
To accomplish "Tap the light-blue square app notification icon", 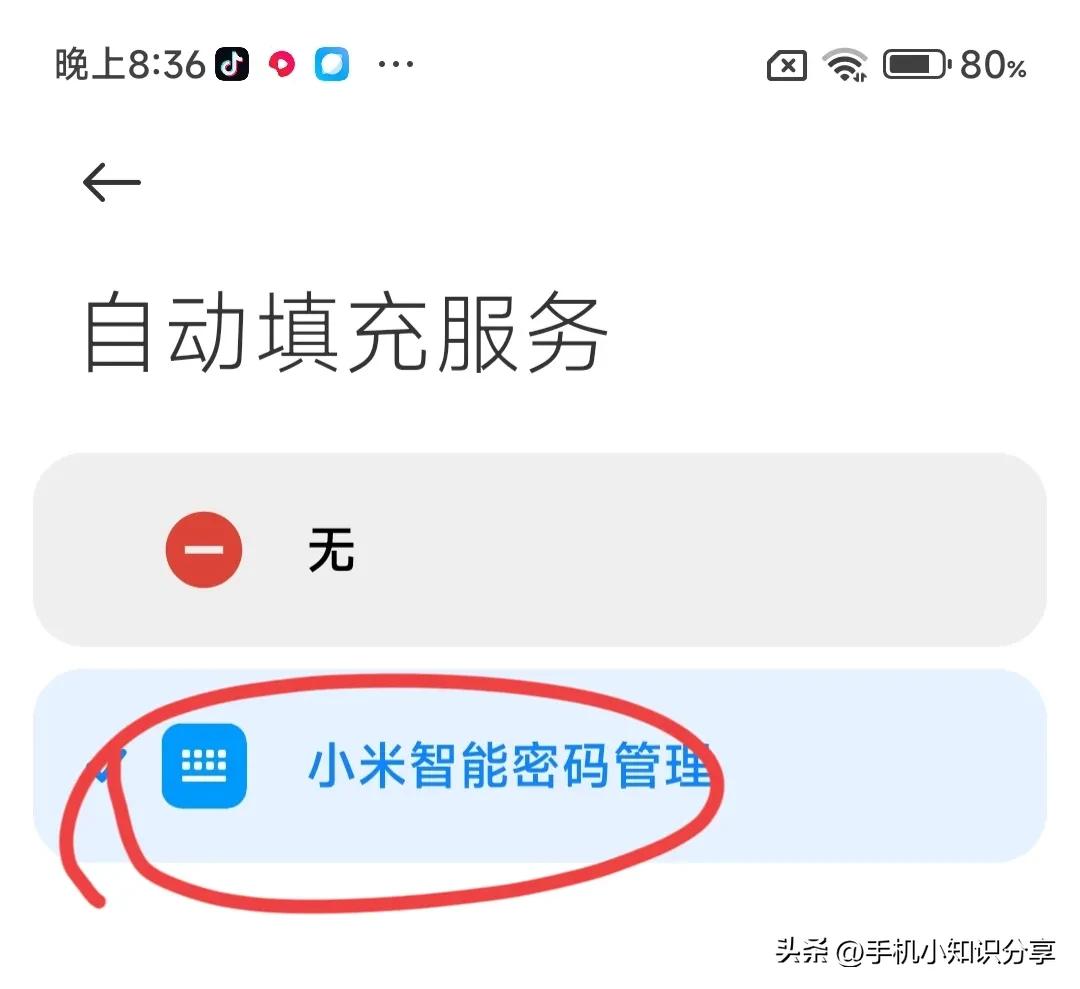I will pyautogui.click(x=332, y=65).
